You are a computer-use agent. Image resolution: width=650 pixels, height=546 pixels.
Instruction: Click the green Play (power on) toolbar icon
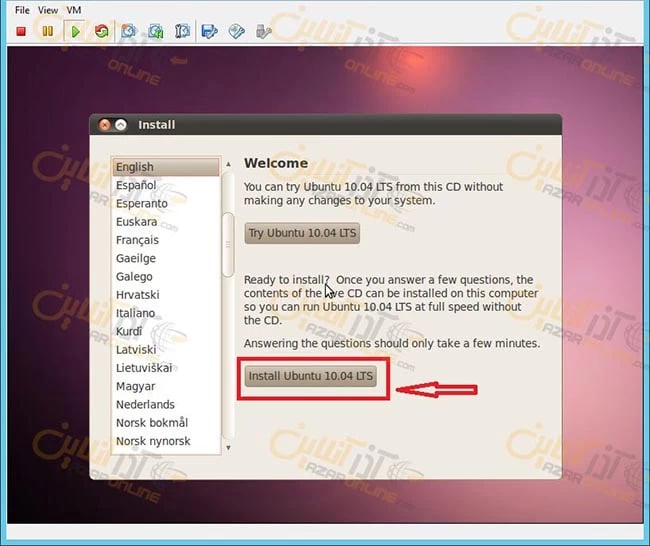[75, 32]
